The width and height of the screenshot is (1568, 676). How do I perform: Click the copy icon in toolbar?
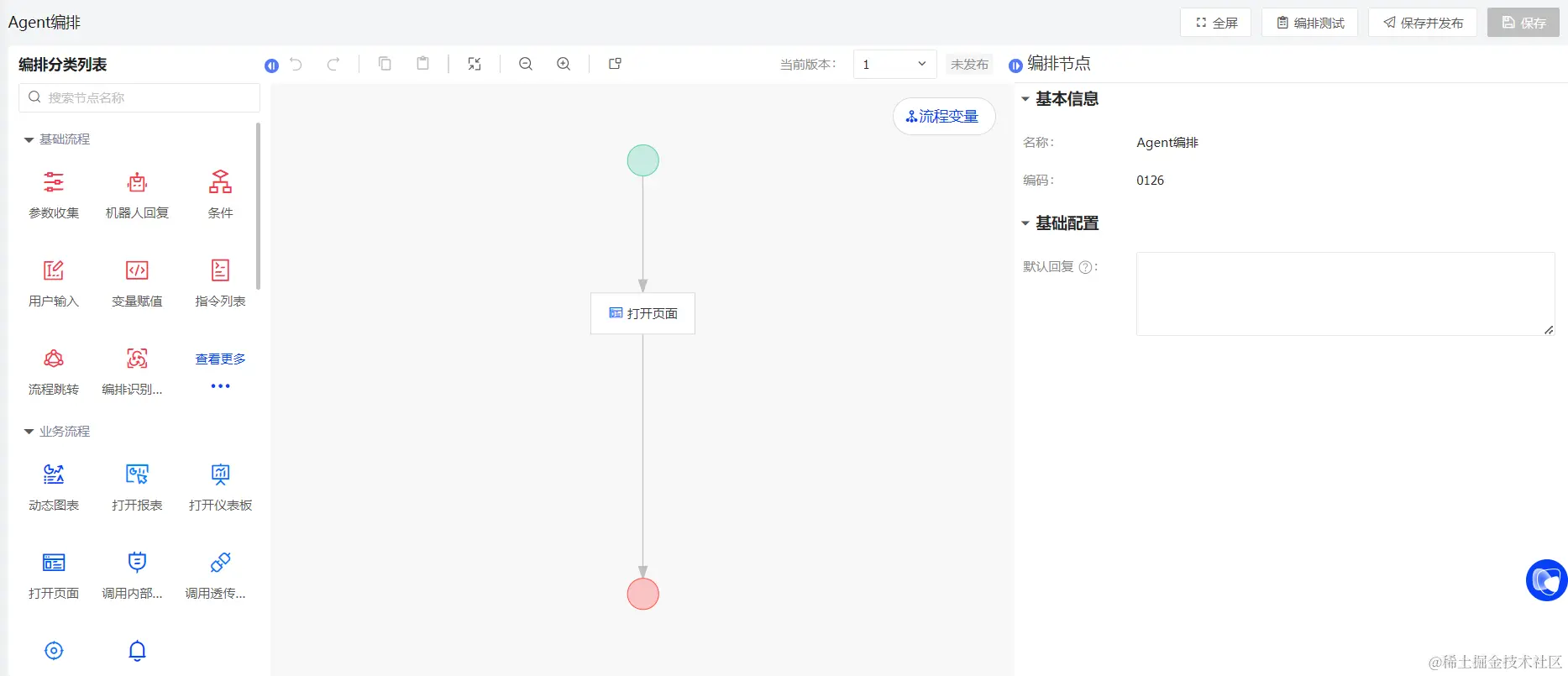coord(385,64)
